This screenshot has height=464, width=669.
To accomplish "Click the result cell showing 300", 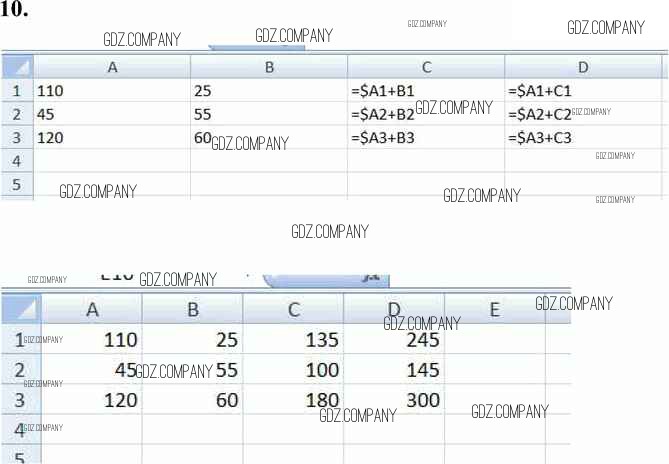I will (394, 401).
